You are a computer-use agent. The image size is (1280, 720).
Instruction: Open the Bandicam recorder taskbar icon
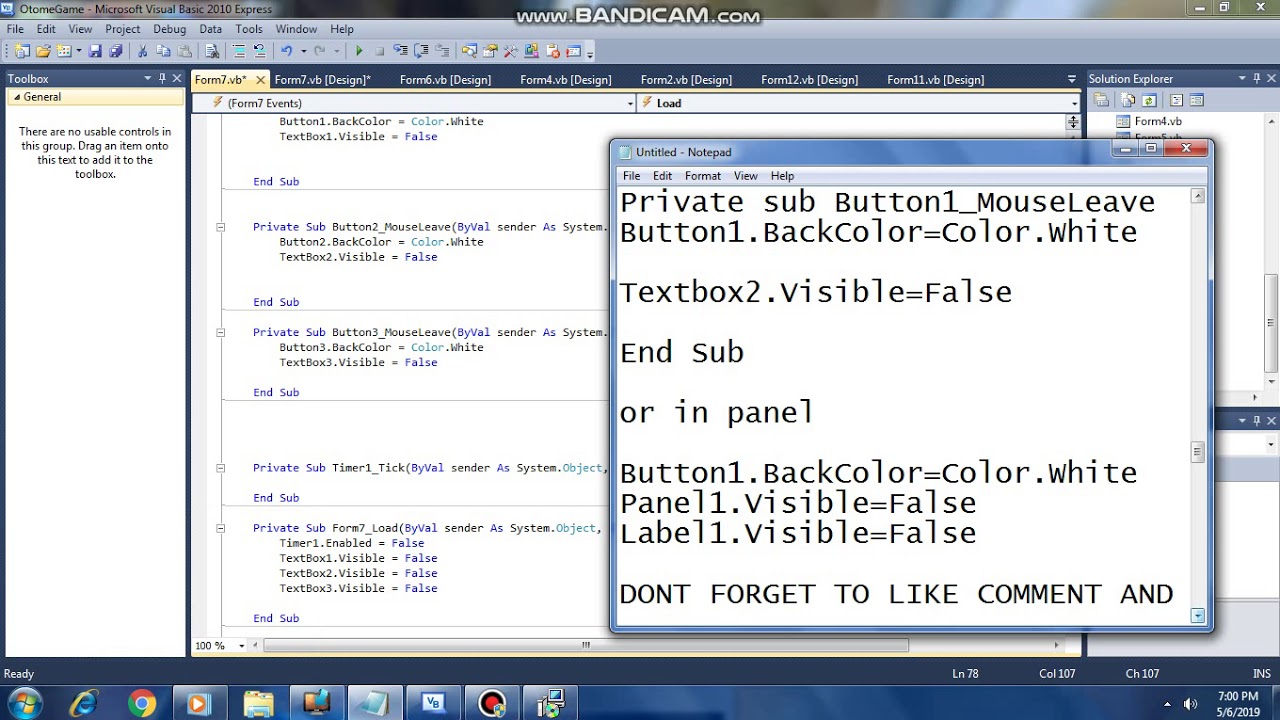click(491, 704)
